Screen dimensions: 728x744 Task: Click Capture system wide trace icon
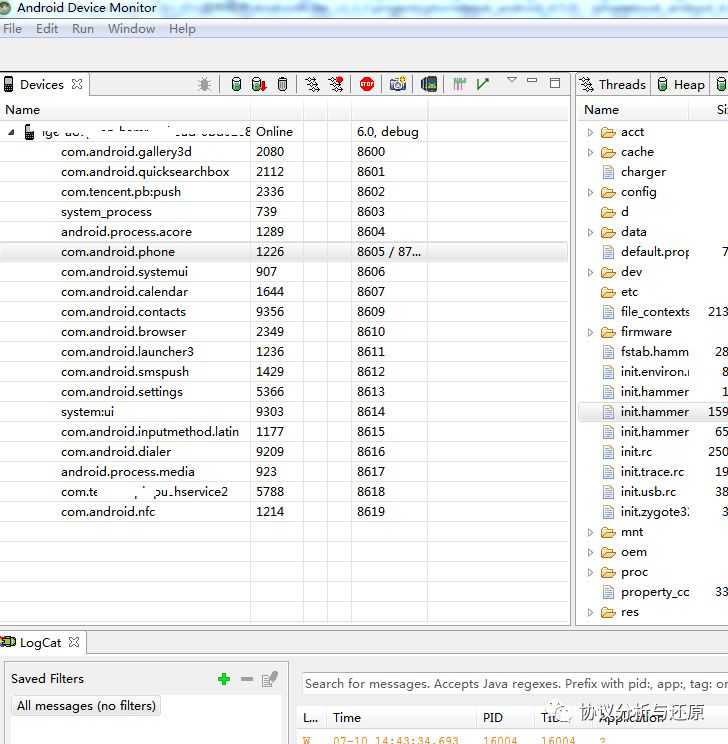coord(459,84)
